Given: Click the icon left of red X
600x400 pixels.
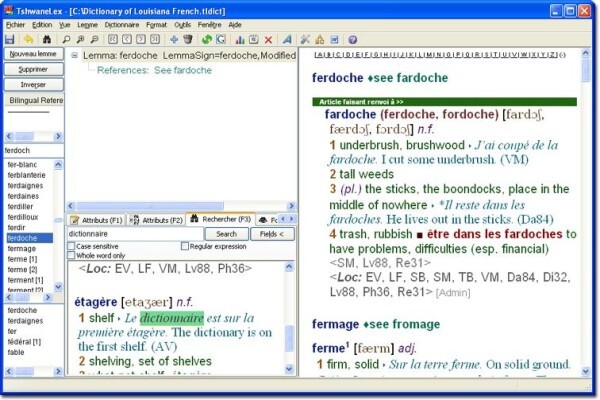Looking at the screenshot, I should (254, 39).
